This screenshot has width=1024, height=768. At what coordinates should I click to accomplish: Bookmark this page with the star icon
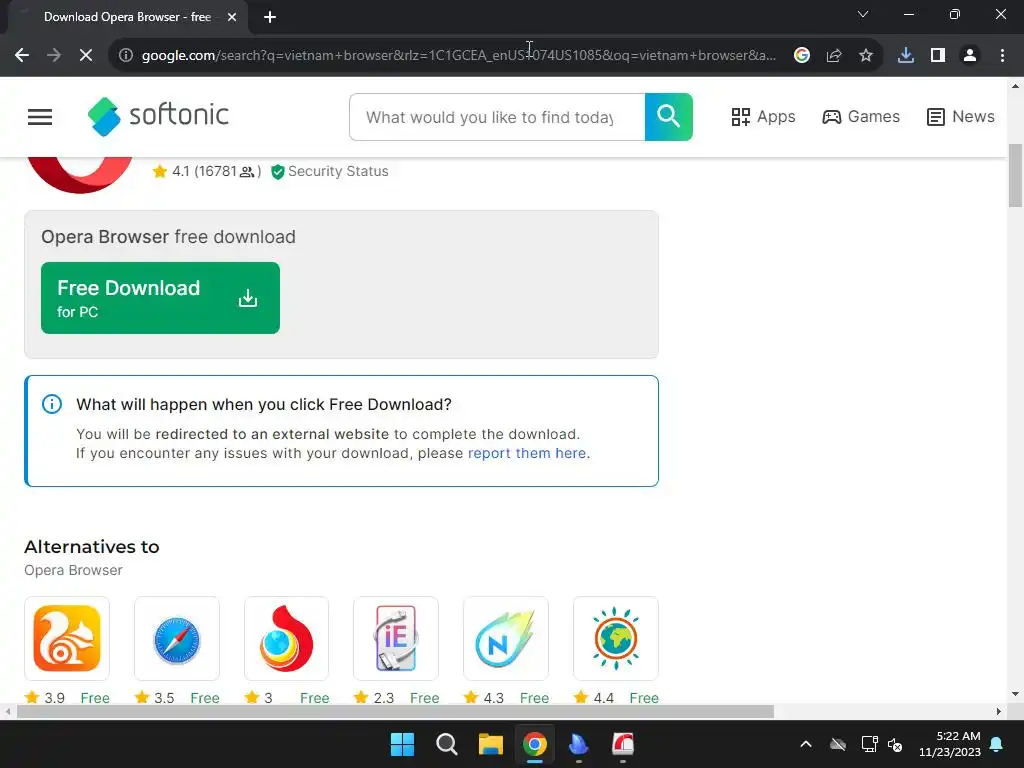866,56
